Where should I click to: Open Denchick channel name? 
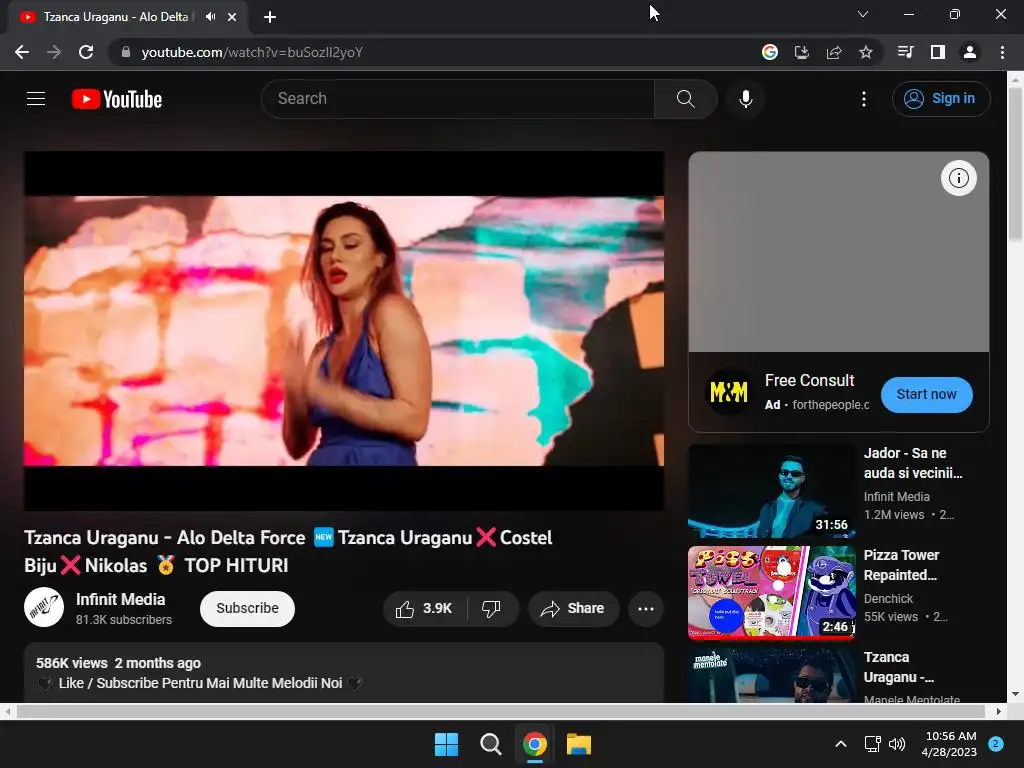888,598
